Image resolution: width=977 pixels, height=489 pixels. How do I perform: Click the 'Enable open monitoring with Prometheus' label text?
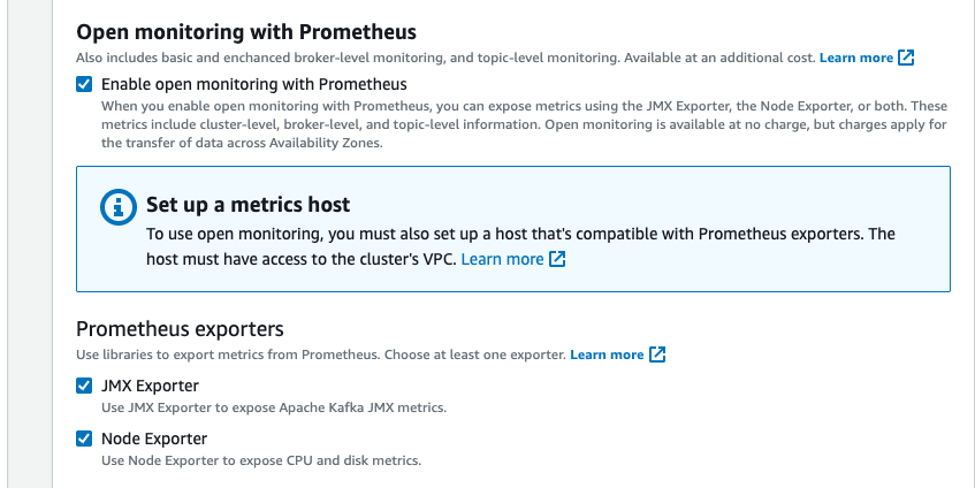click(254, 85)
